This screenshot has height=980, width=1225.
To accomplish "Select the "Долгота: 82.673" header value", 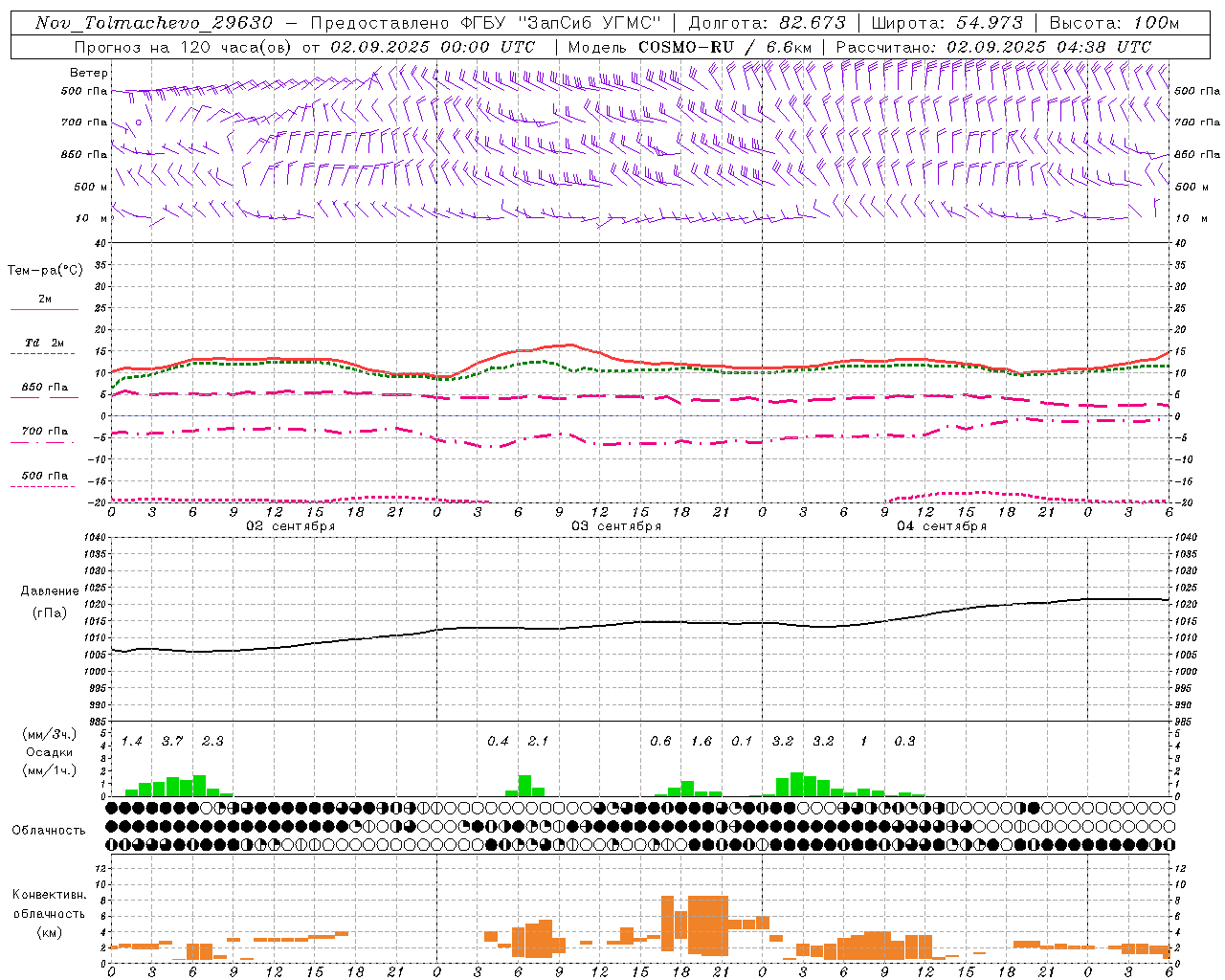I will tap(768, 23).
